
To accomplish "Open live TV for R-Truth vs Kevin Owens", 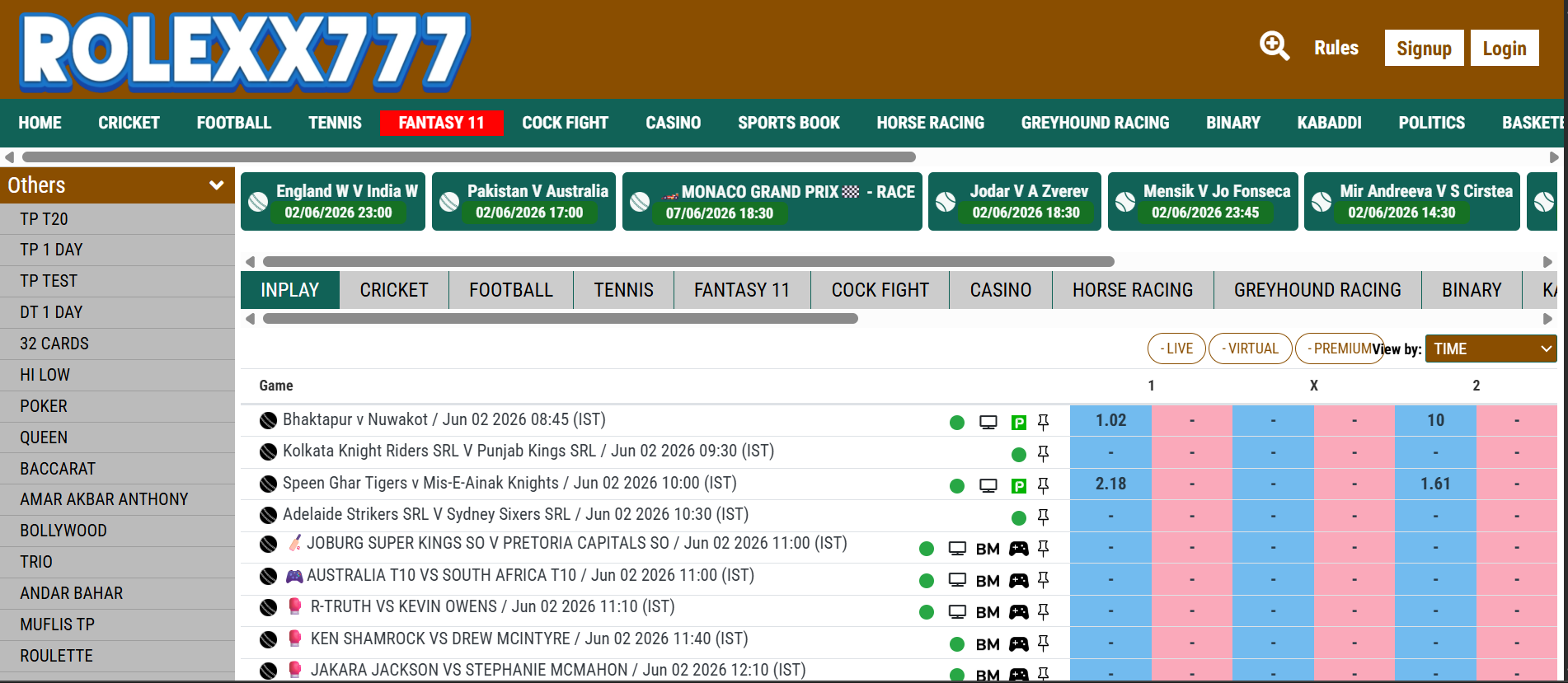I will pyautogui.click(x=957, y=612).
